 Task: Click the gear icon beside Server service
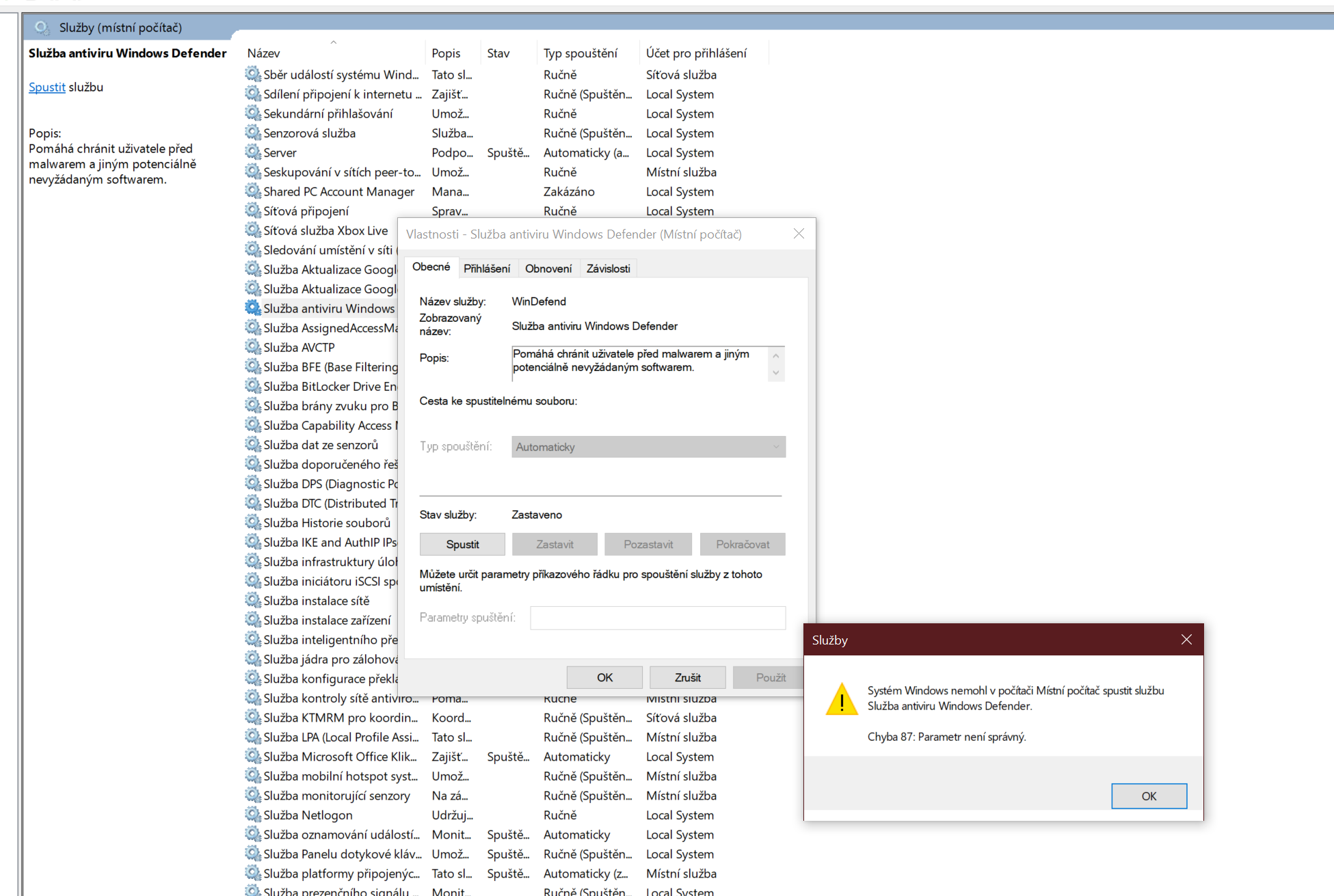[x=253, y=152]
